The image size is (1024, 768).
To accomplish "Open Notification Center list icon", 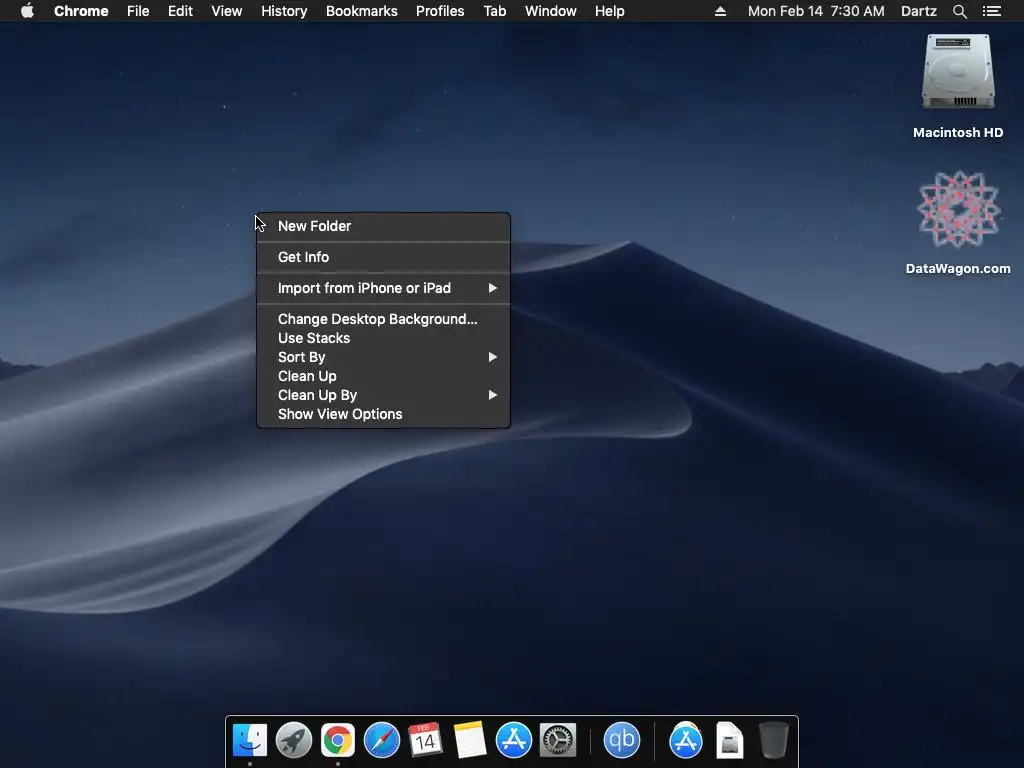I will [991, 11].
